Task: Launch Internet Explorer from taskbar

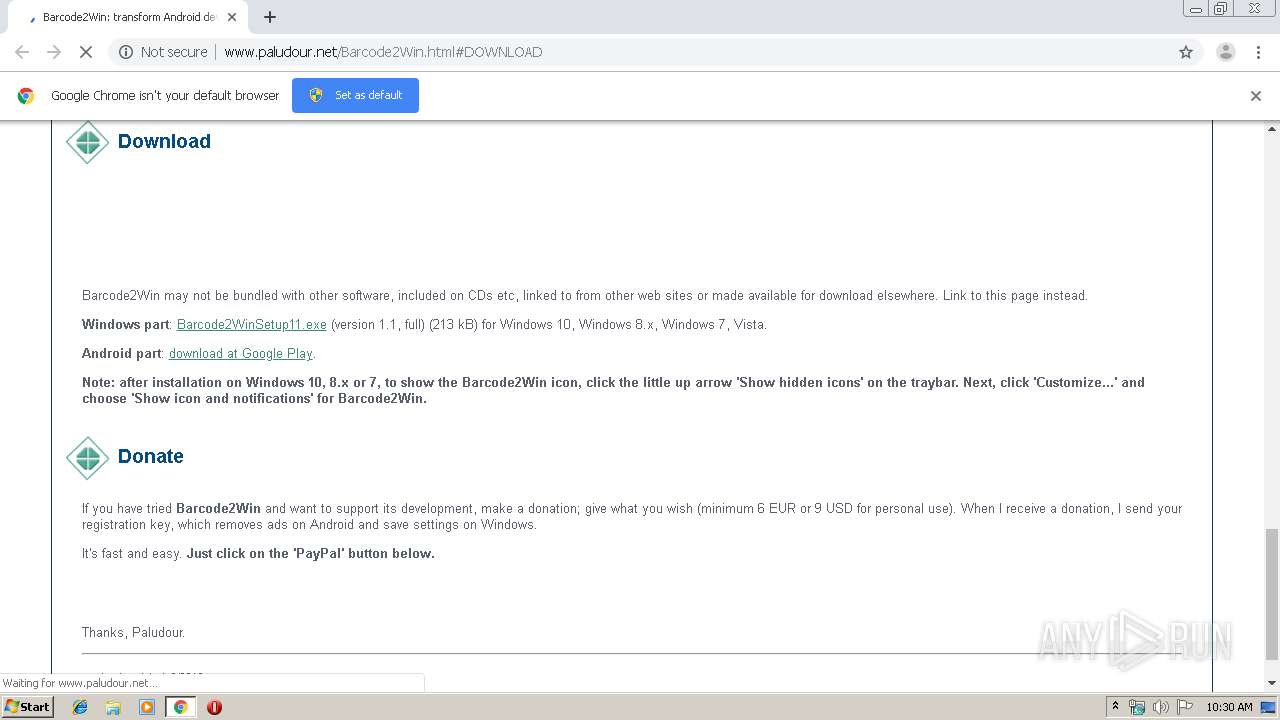Action: (80, 707)
